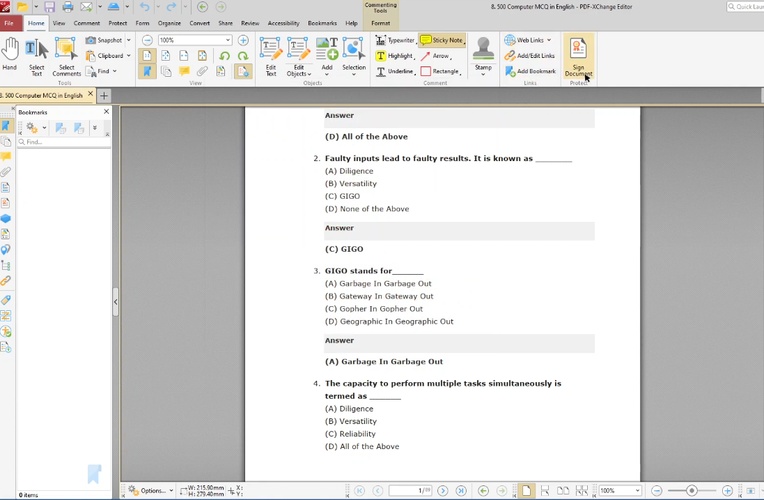764x500 pixels.
Task: Toggle the Bookmarks pane icon in left sidebar
Action: tap(6, 126)
